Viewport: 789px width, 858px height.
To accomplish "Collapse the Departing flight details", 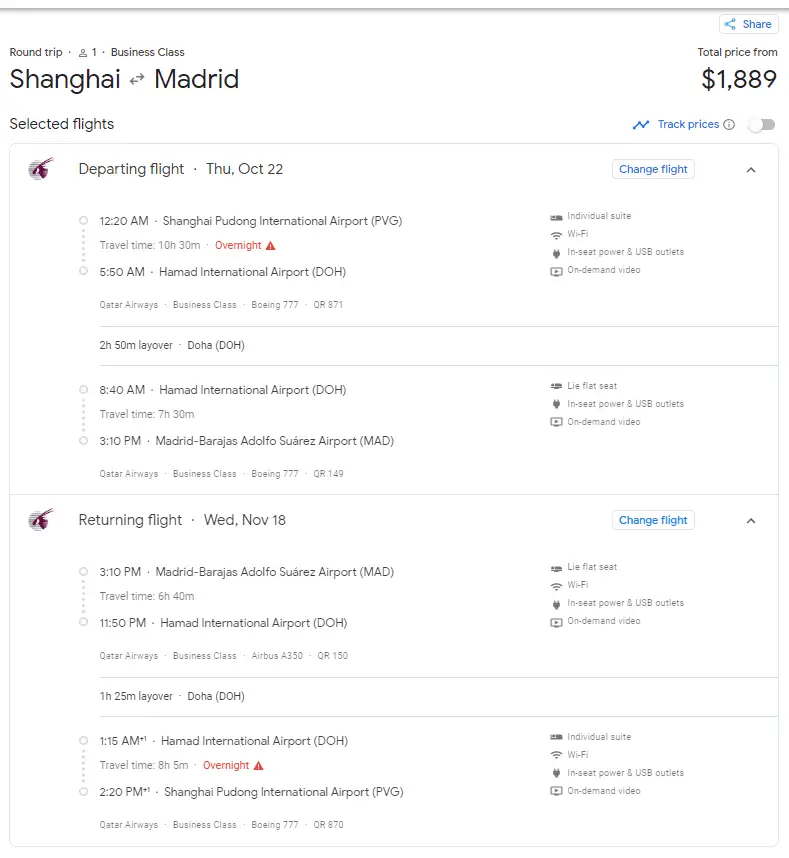I will click(x=751, y=170).
